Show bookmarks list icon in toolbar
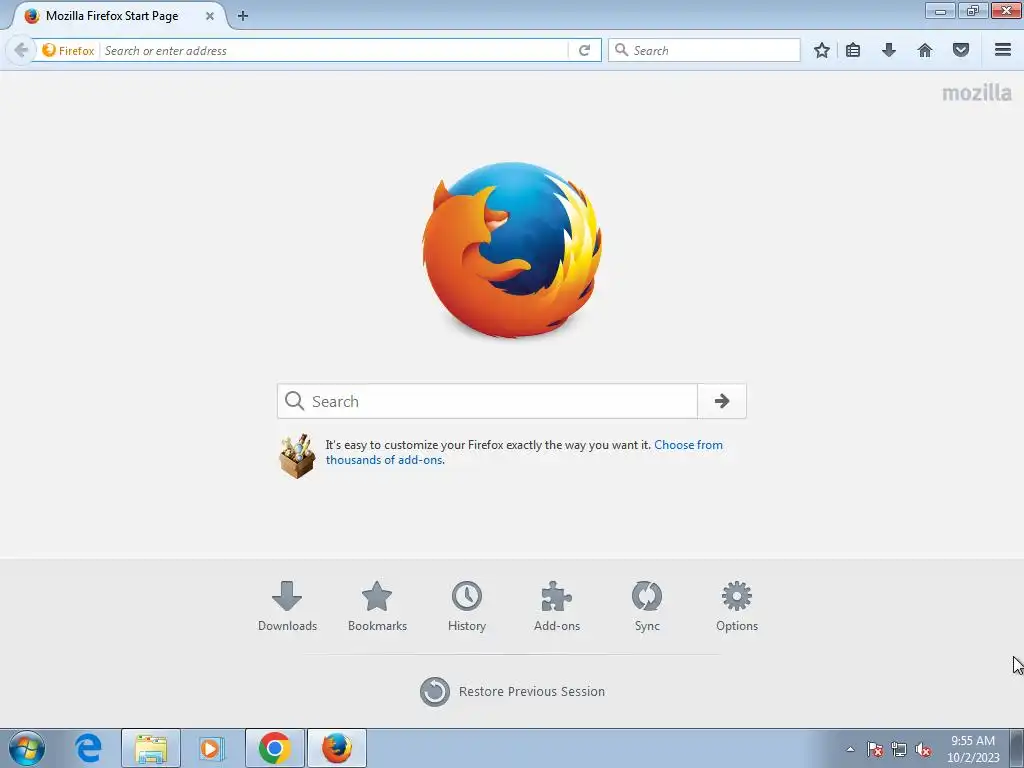The image size is (1024, 768). (x=853, y=50)
